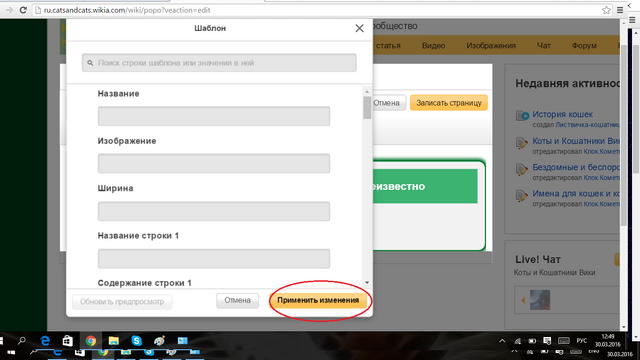
Task: Click Применить изменения button
Action: (318, 300)
